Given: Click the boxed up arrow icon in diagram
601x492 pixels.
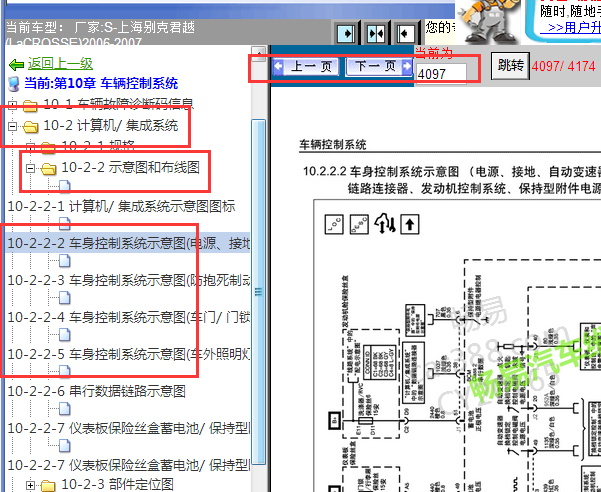Looking at the screenshot, I should (x=410, y=224).
